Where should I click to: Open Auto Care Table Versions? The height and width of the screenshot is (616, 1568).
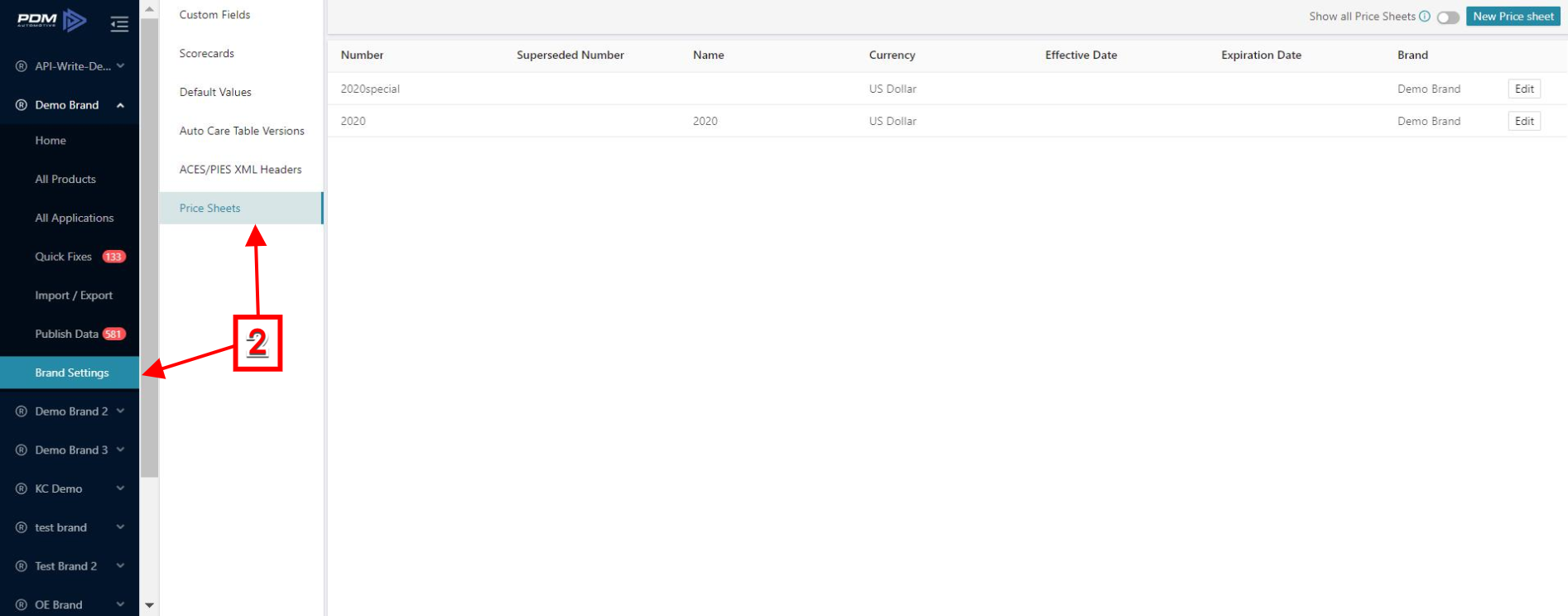pos(241,131)
